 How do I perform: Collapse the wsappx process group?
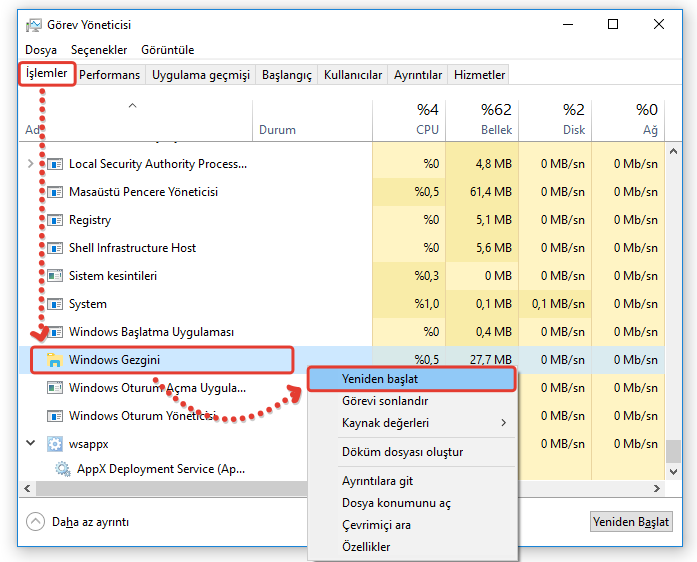(30, 442)
